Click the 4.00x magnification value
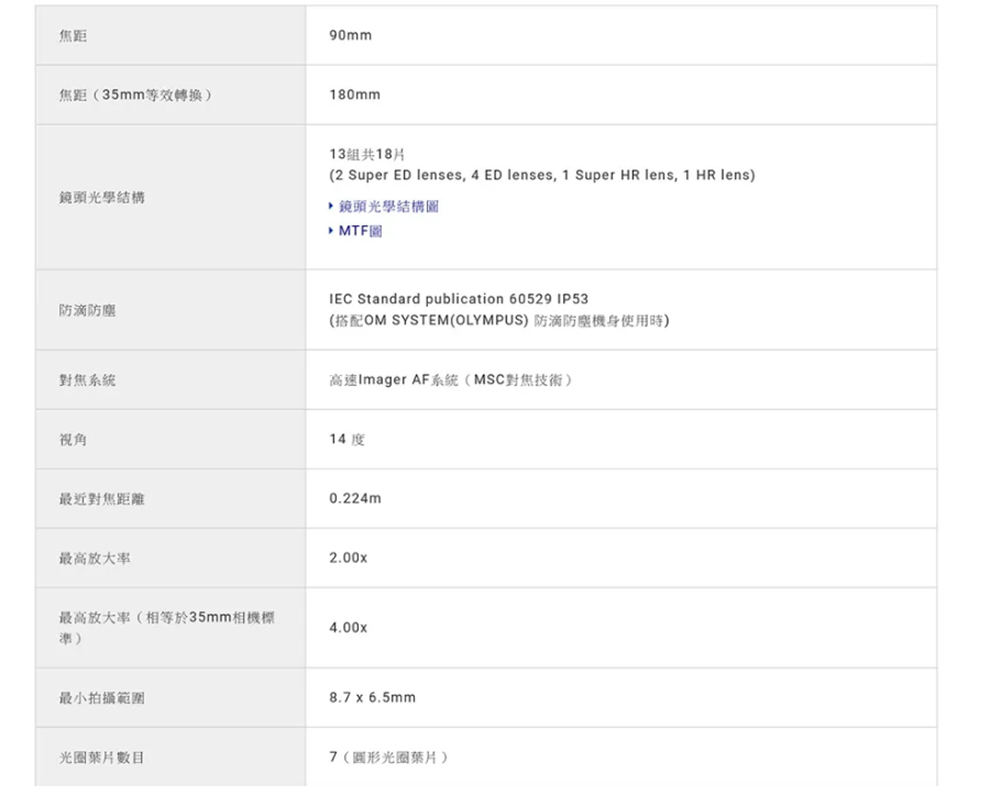990x796 pixels. pyautogui.click(x=348, y=628)
